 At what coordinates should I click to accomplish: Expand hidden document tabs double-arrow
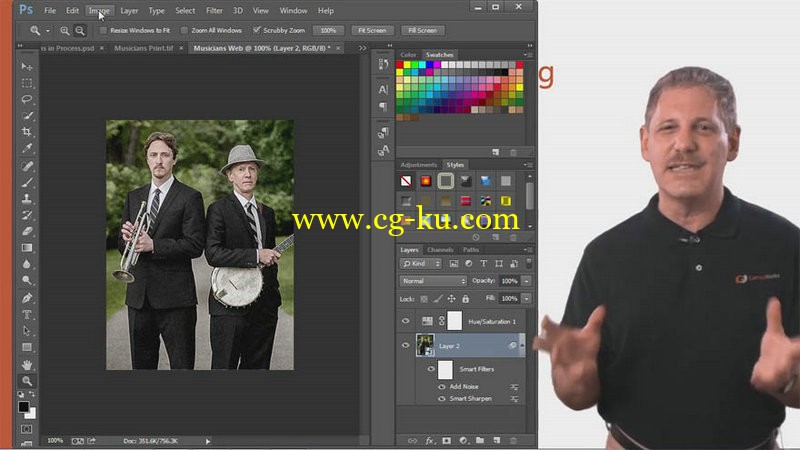click(362, 48)
